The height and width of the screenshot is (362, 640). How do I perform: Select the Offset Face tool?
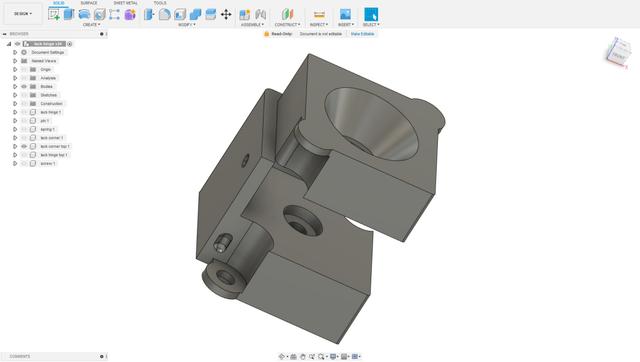[211, 14]
